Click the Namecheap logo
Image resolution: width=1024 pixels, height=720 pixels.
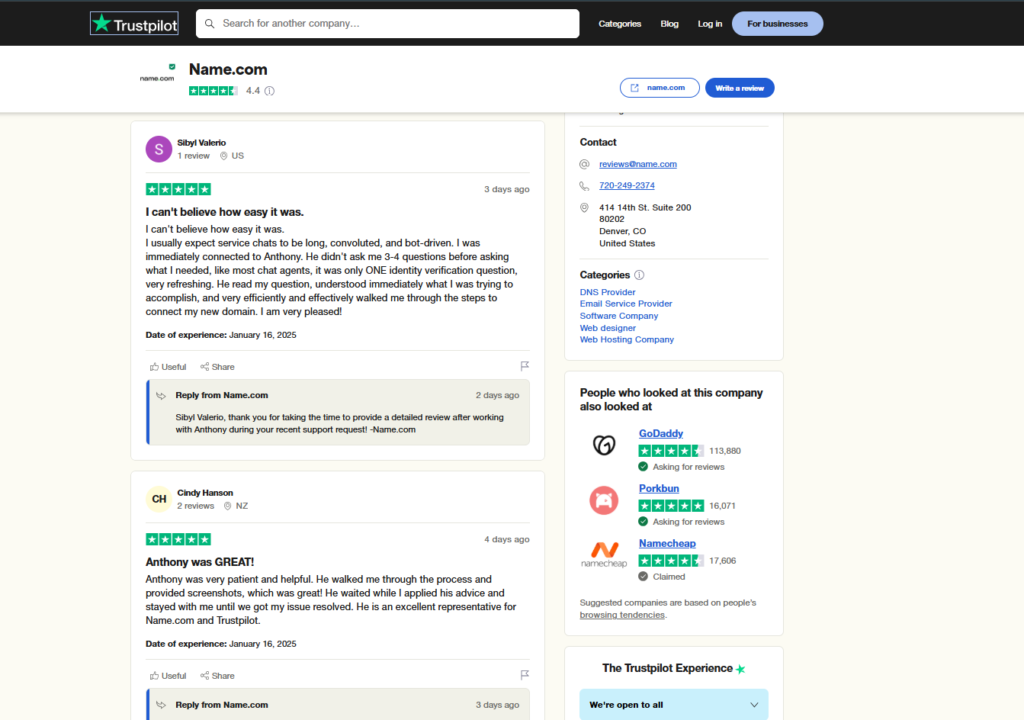tap(604, 554)
